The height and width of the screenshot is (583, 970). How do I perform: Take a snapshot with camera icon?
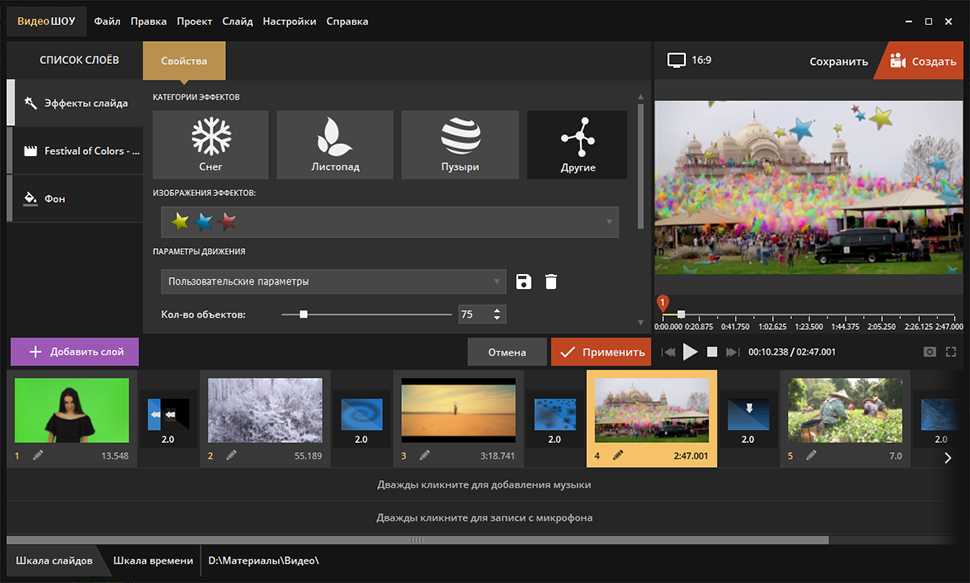pos(929,352)
